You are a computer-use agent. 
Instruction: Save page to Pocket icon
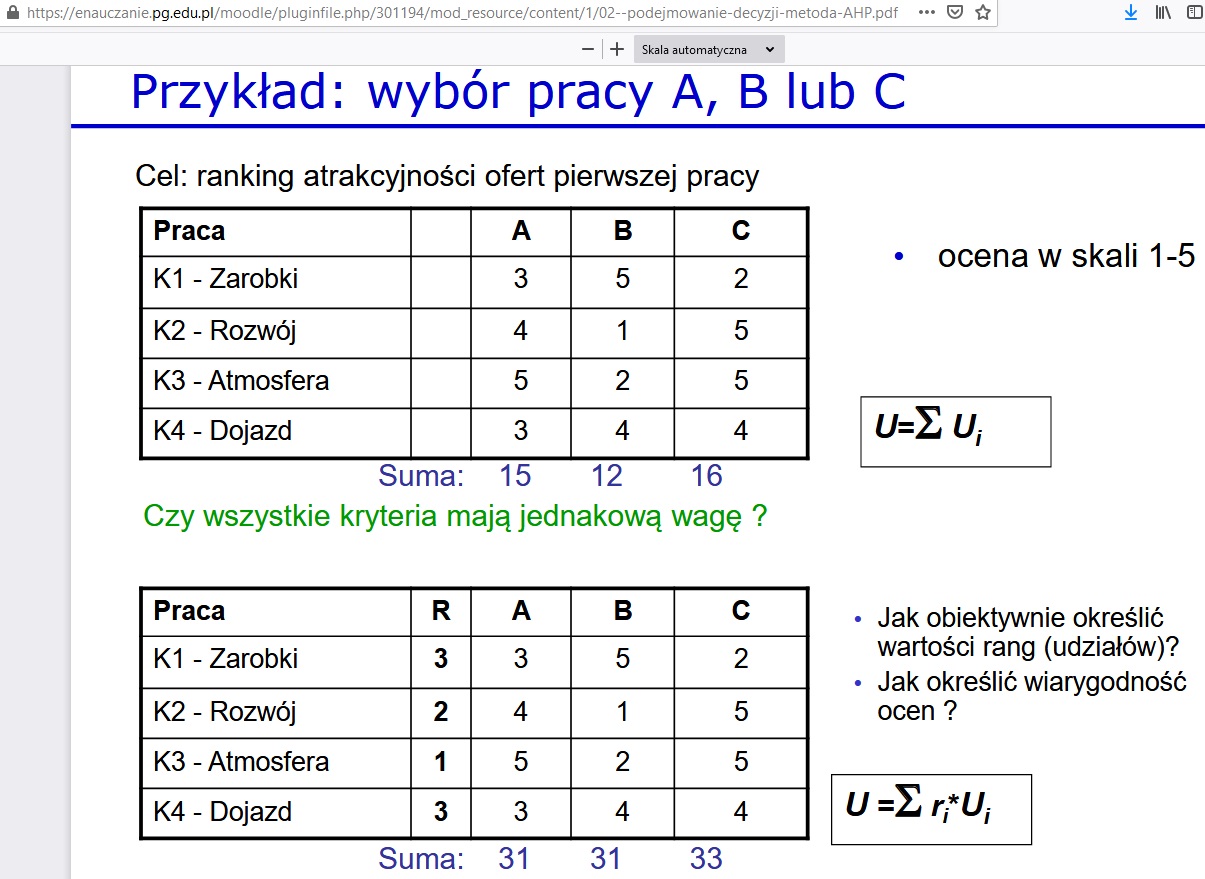[x=955, y=13]
